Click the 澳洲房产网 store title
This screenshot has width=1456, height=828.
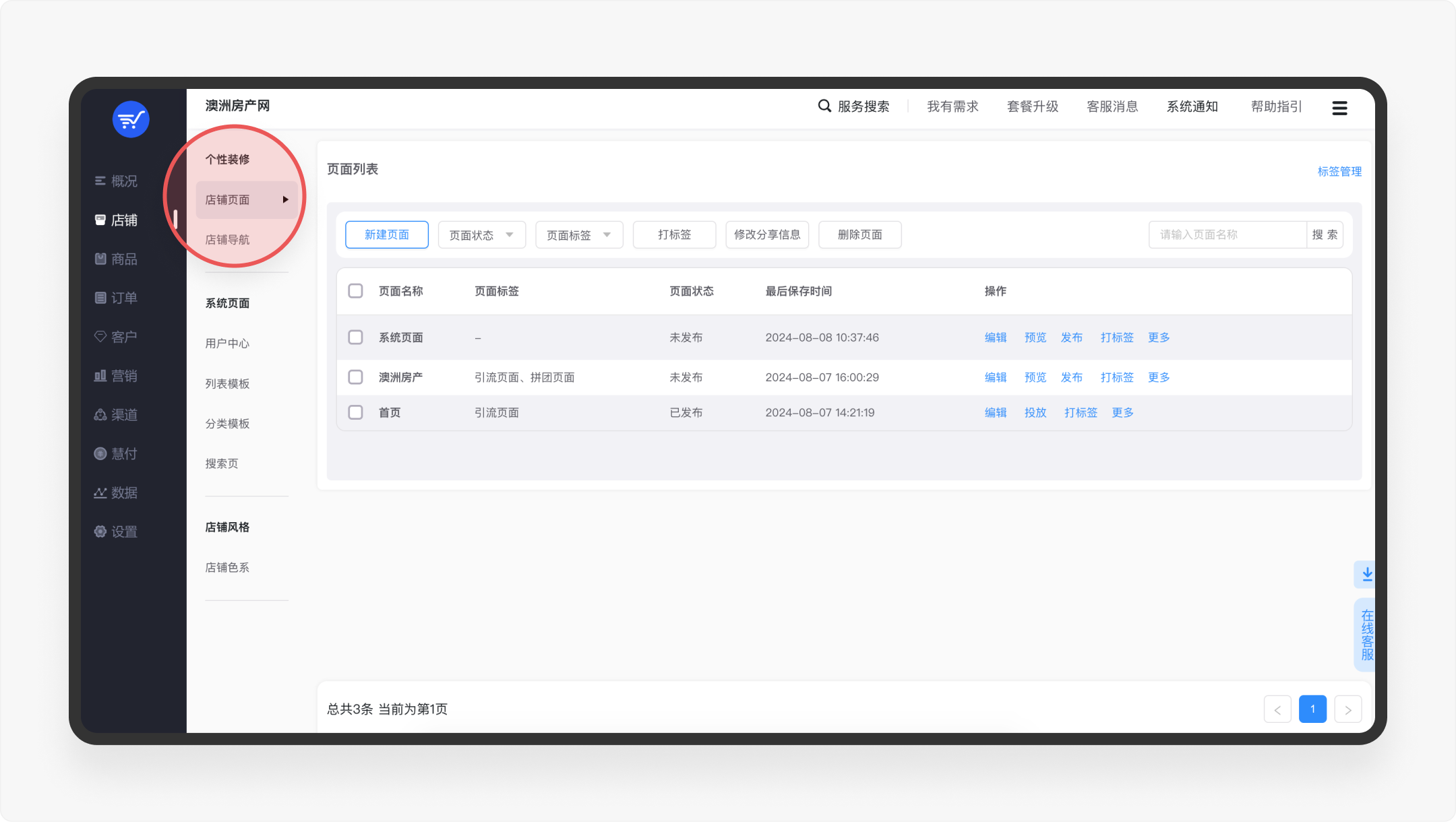[237, 106]
